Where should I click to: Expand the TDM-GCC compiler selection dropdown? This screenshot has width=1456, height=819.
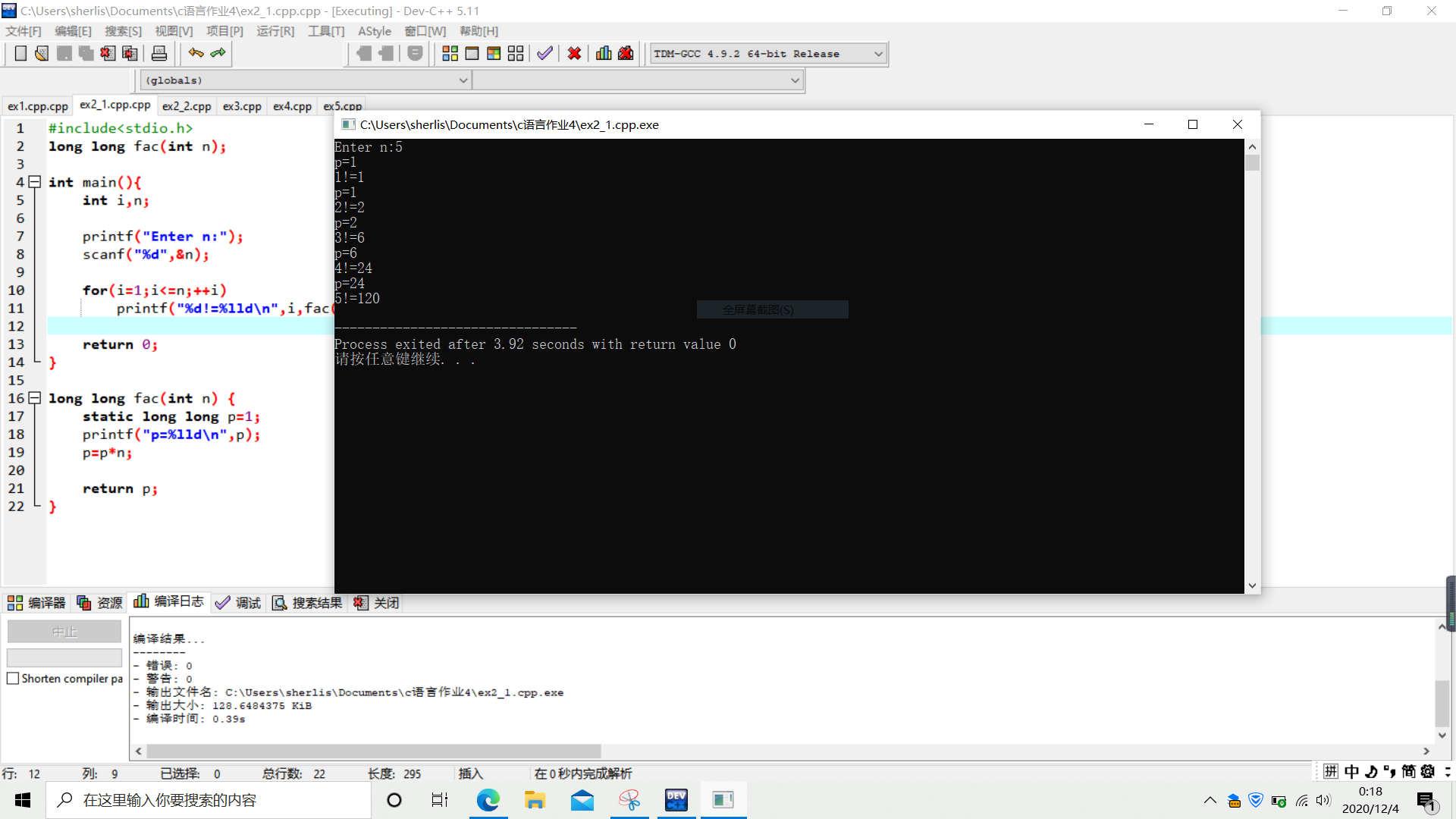(x=878, y=54)
